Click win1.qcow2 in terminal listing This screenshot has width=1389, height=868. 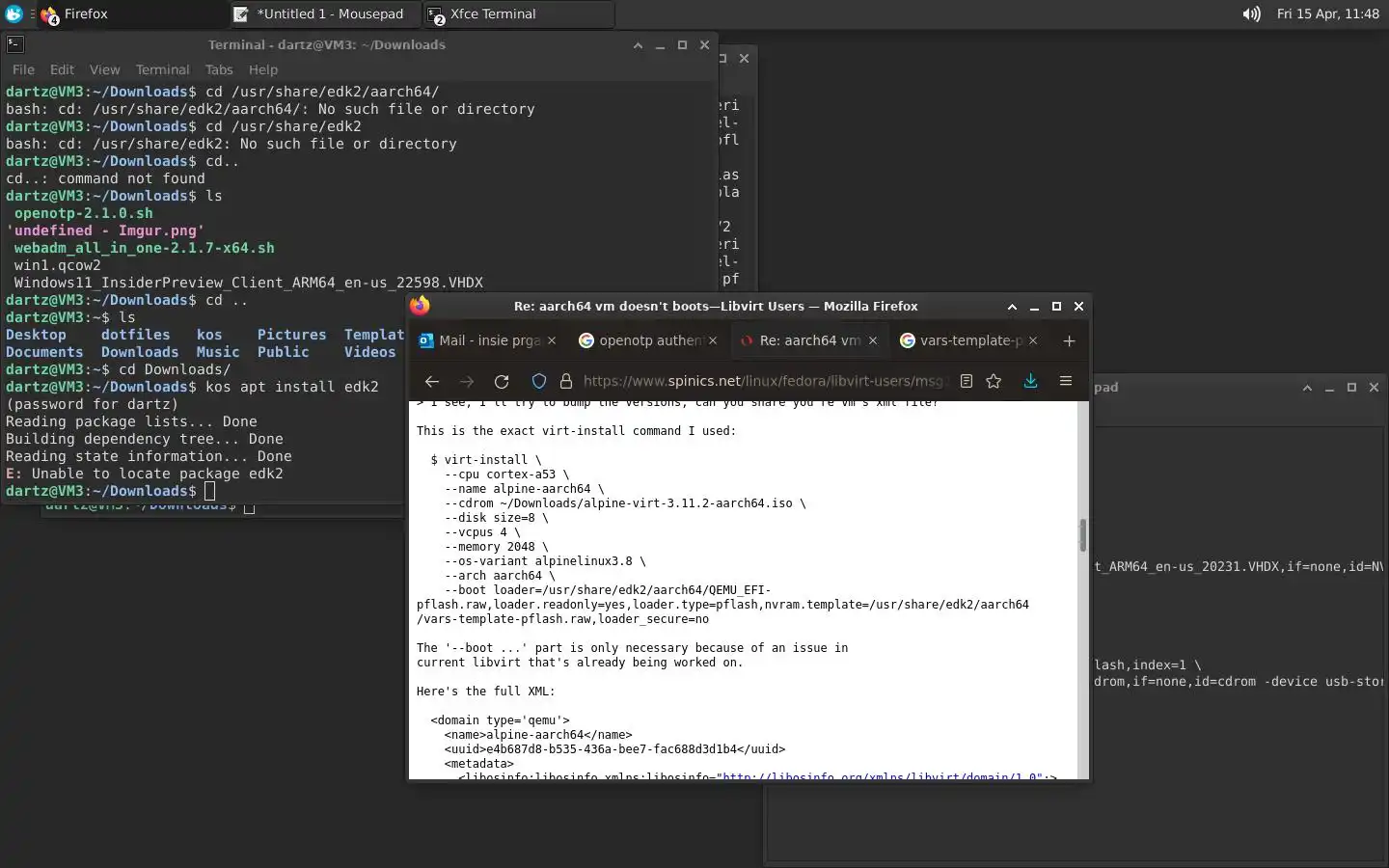click(x=57, y=265)
